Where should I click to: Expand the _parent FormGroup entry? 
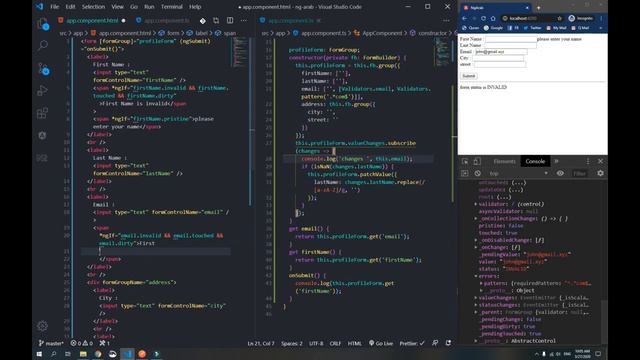[476, 312]
